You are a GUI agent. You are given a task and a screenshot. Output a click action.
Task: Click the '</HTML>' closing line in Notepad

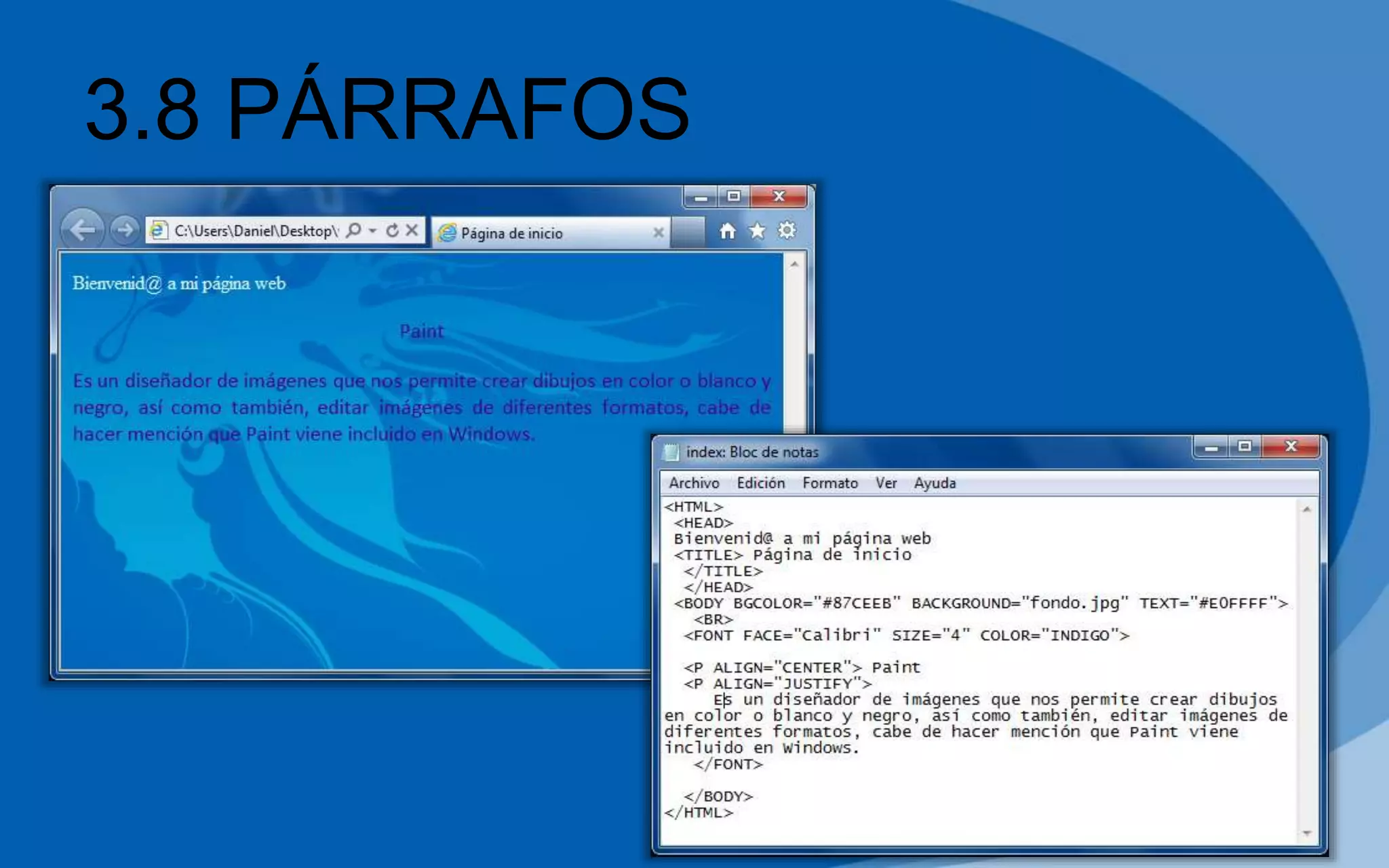(699, 812)
